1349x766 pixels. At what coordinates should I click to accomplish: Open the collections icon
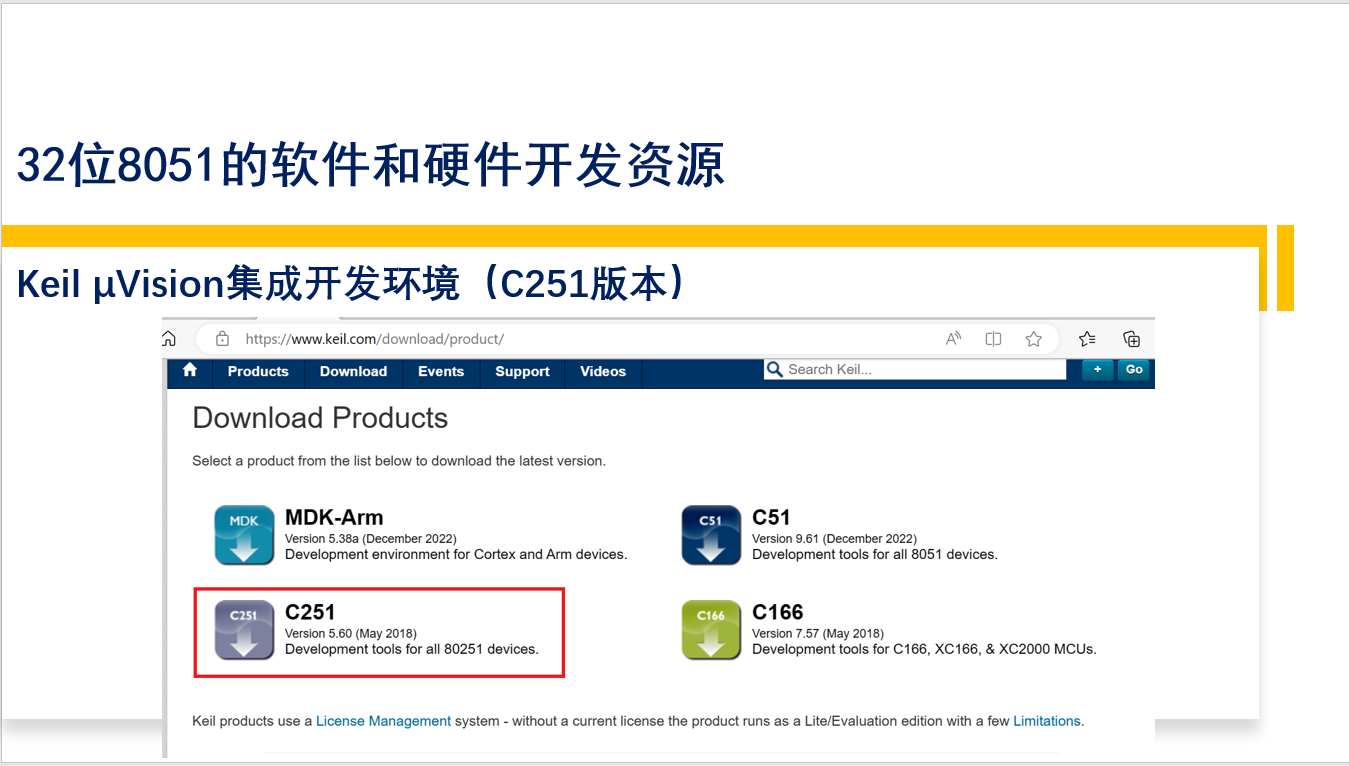click(1131, 339)
